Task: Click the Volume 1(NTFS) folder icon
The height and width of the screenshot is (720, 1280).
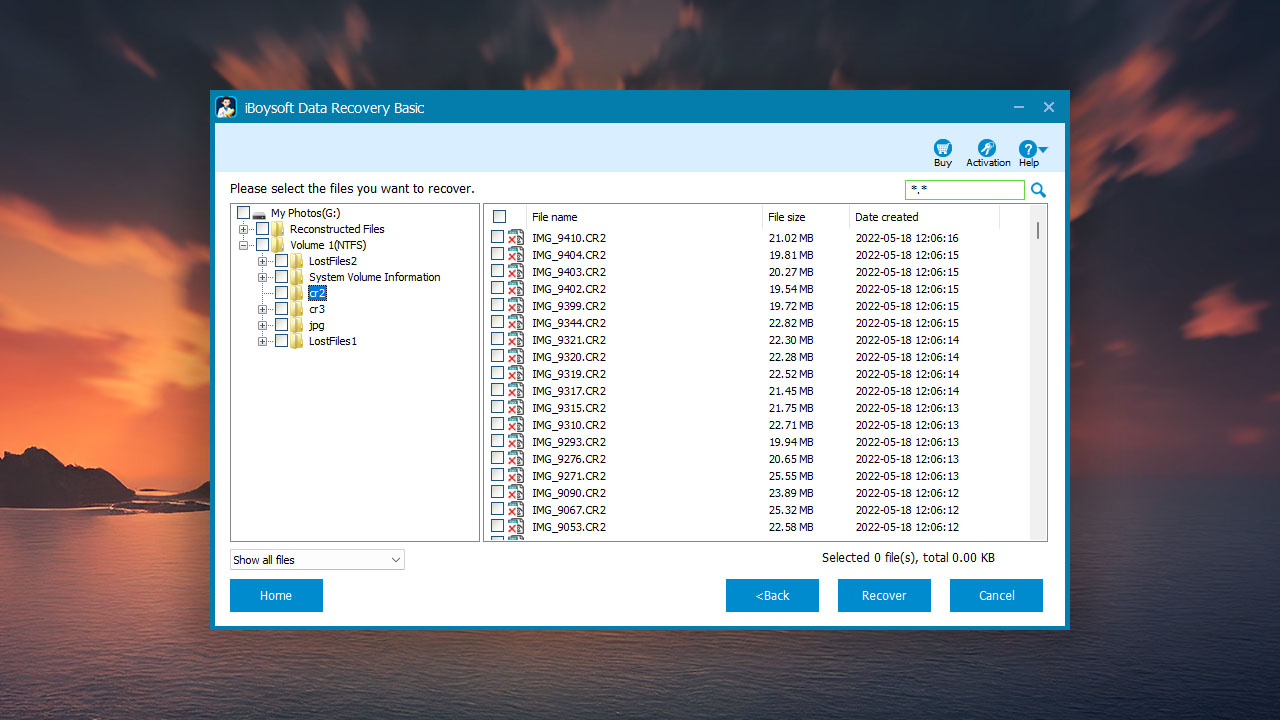Action: 278,245
